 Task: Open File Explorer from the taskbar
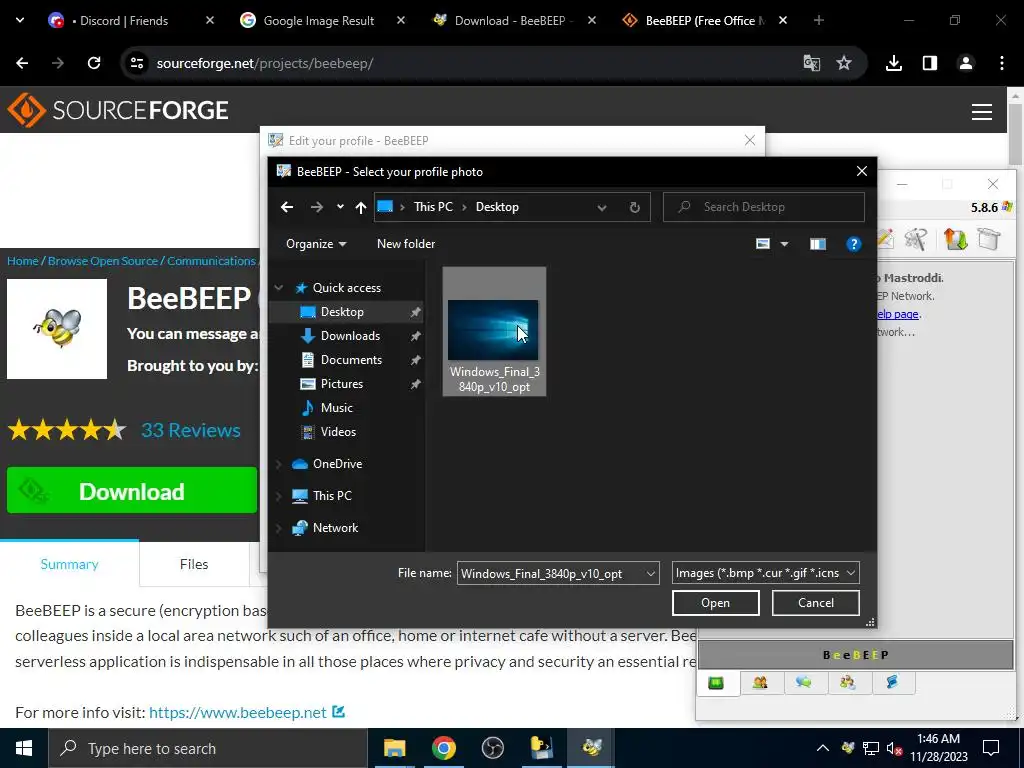pyautogui.click(x=394, y=748)
